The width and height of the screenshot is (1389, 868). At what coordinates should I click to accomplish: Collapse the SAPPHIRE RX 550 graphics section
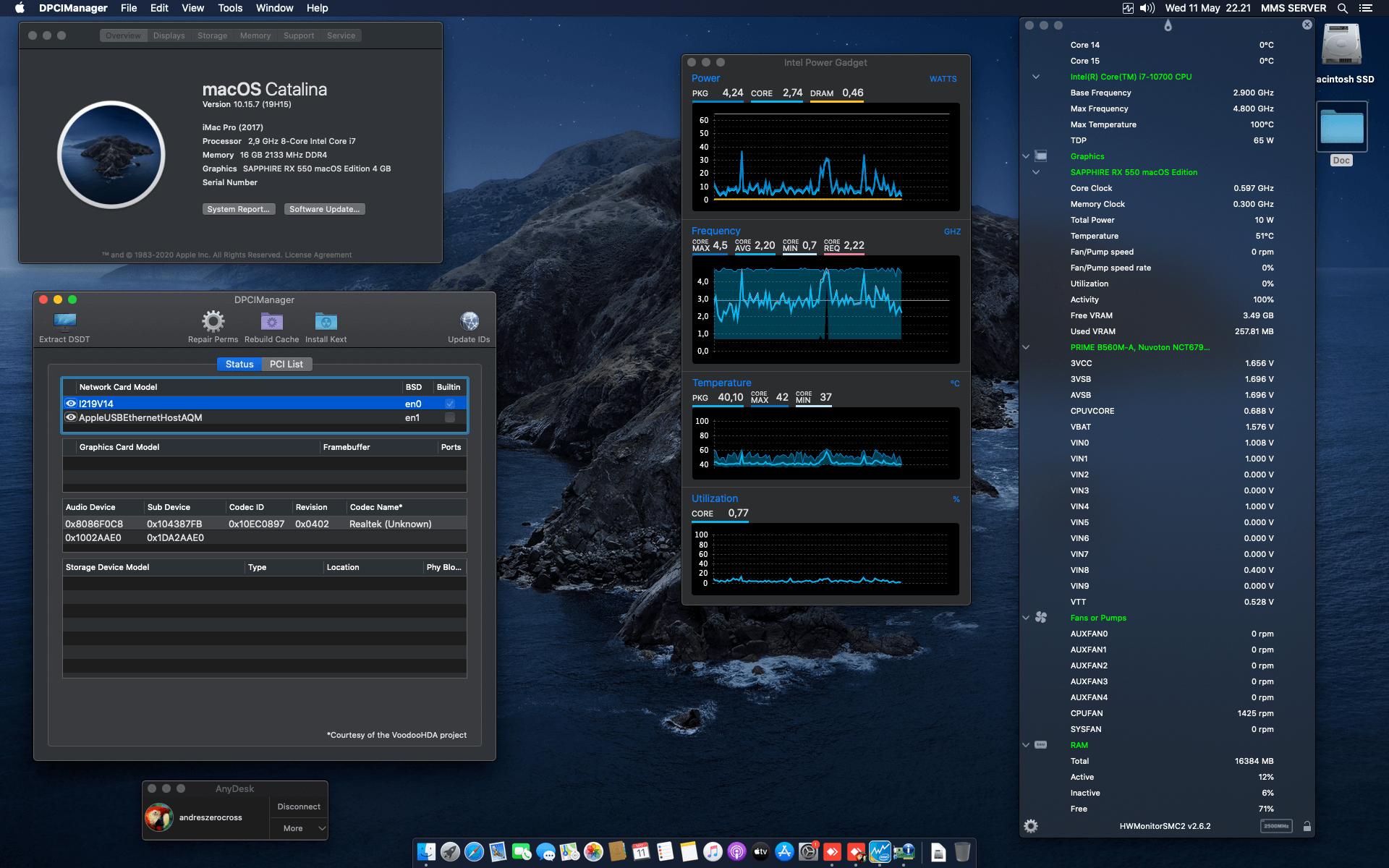pos(1036,171)
